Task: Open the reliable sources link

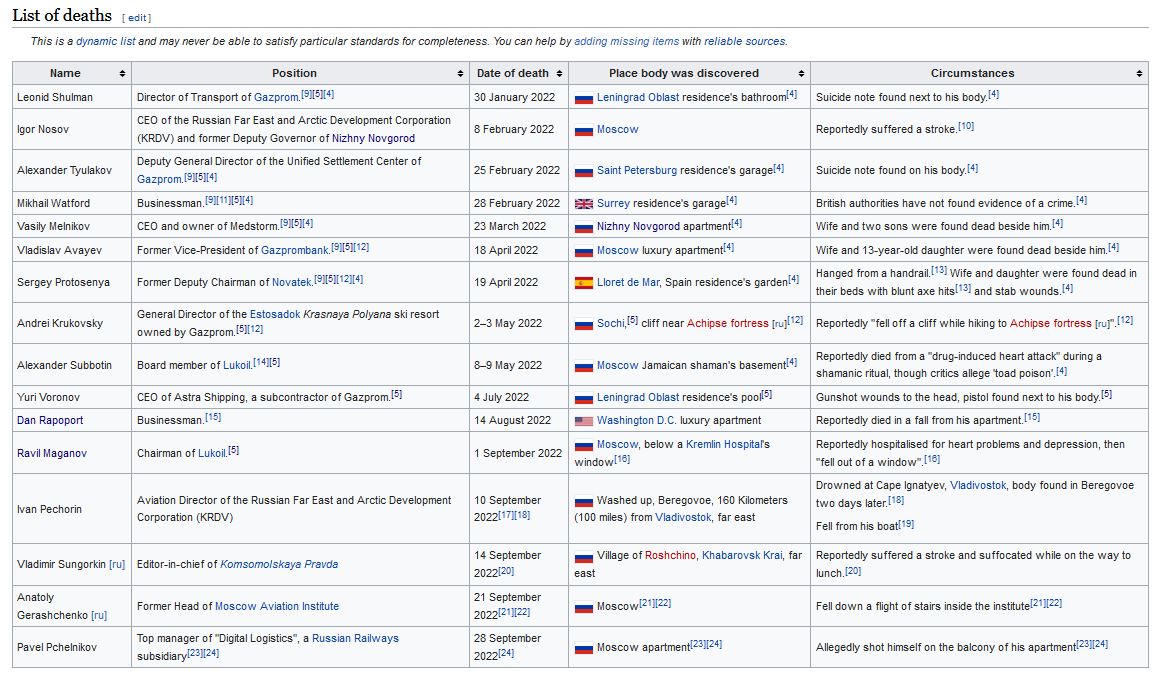Action: (x=744, y=41)
